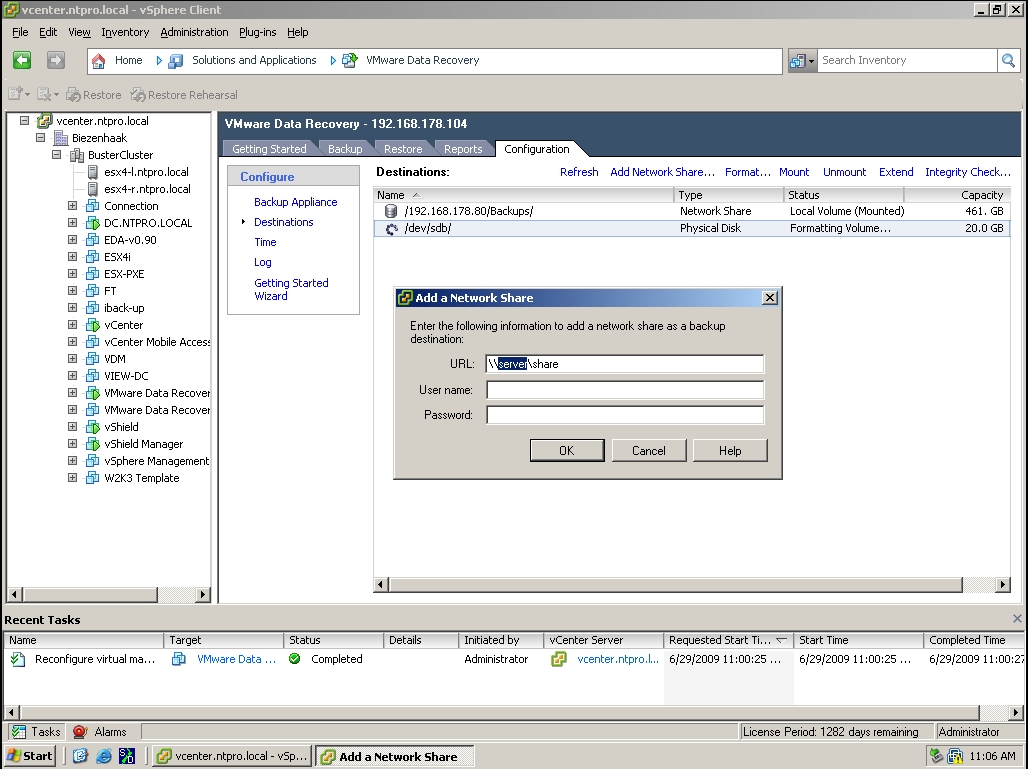Screen dimensions: 1028x769
Task: Expand the VIEW-DC tree node
Action: coord(73,376)
